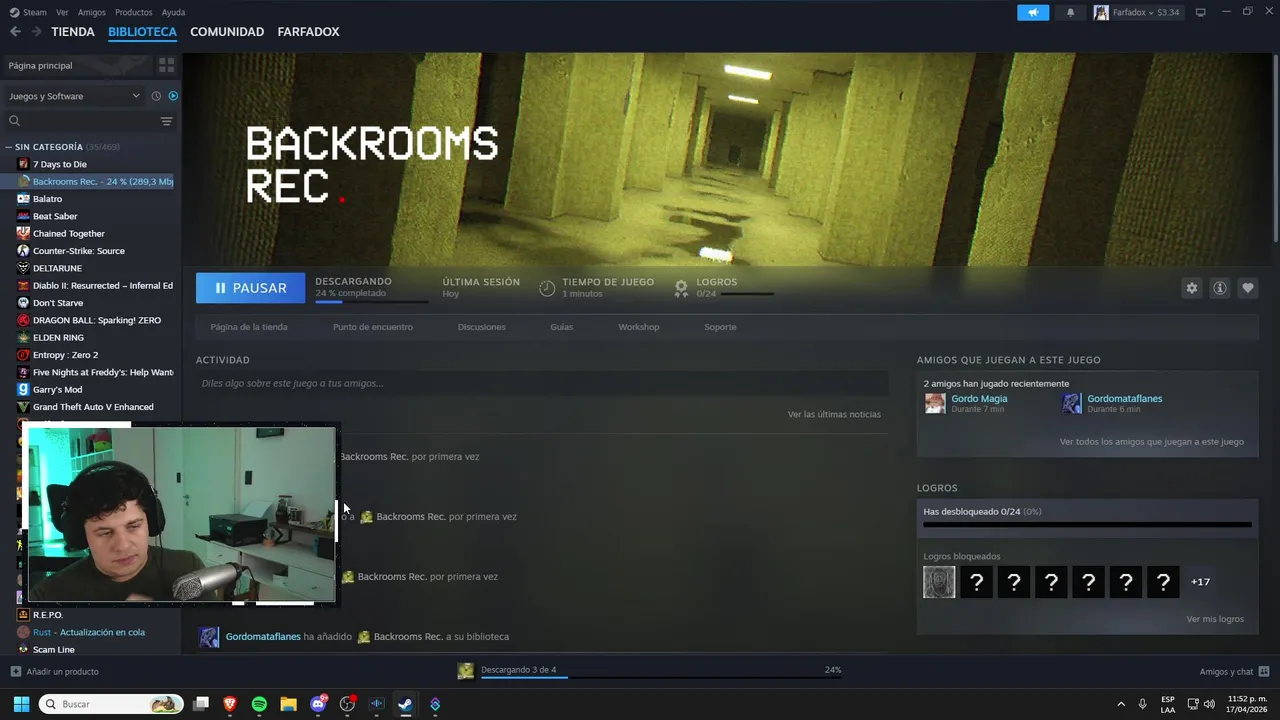Viewport: 1280px width, 720px height.
Task: Open the notifications bell
Action: [1070, 12]
